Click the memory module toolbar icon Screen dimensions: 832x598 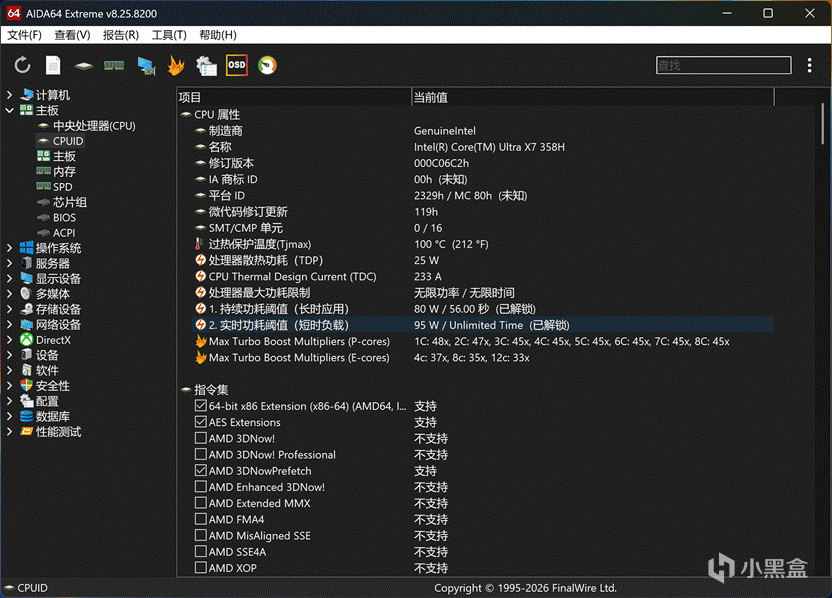coord(114,66)
